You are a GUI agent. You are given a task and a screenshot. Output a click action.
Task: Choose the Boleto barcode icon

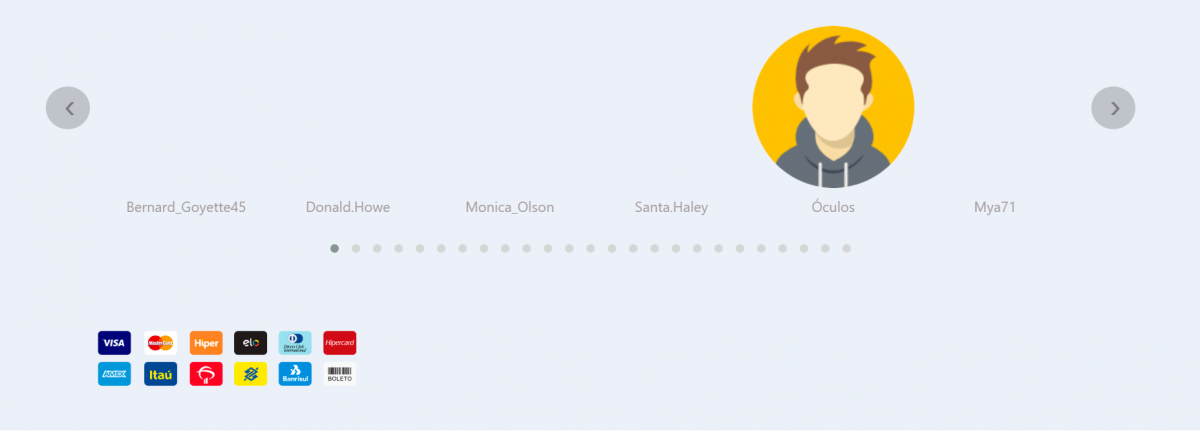(x=340, y=374)
